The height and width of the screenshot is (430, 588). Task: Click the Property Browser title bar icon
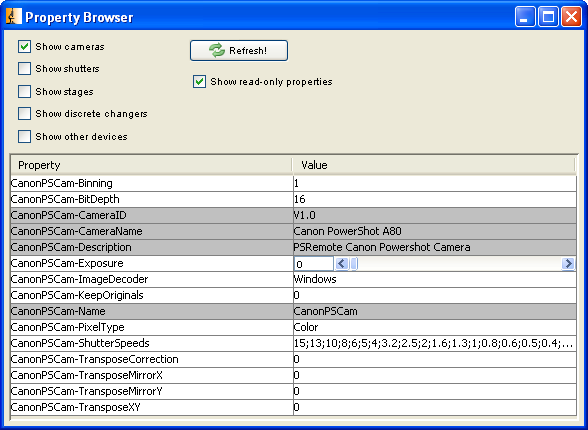pos(14,17)
